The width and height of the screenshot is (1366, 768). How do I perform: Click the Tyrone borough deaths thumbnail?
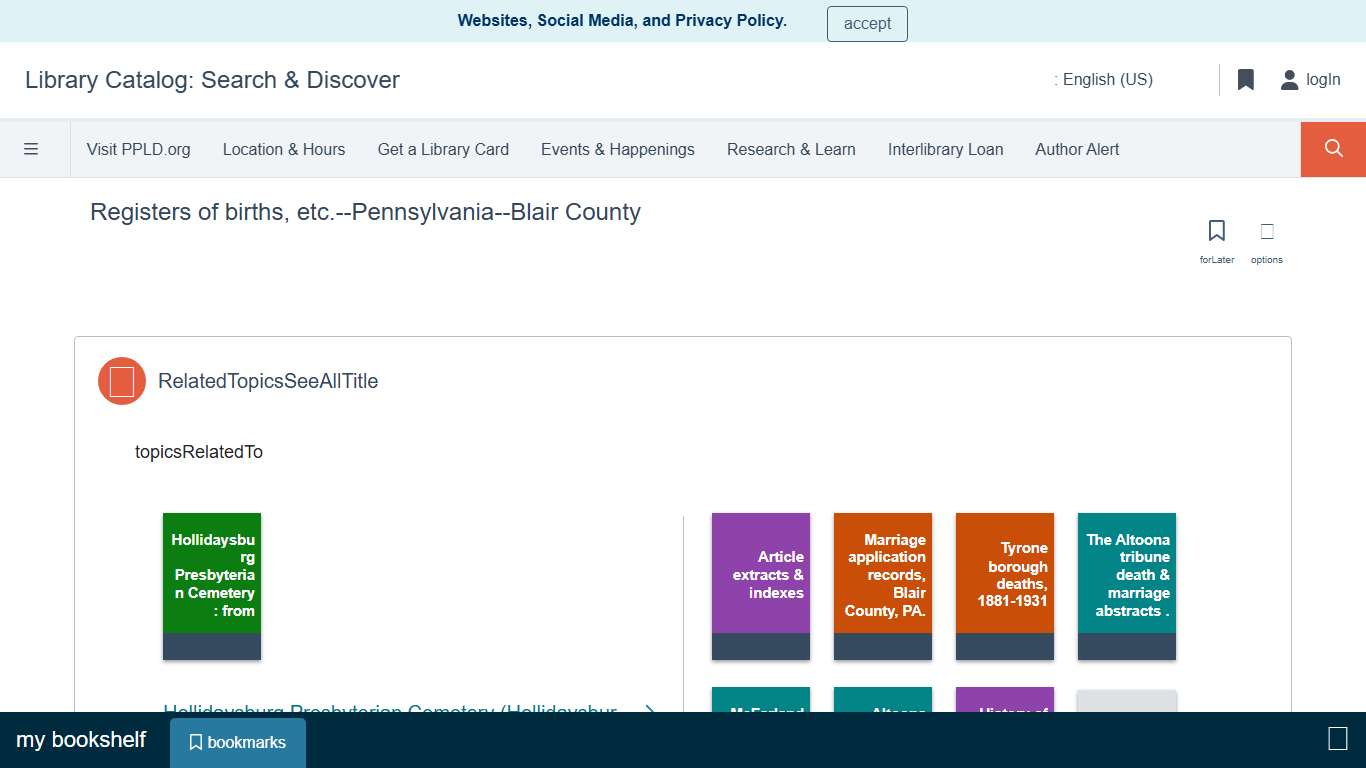coord(1004,585)
